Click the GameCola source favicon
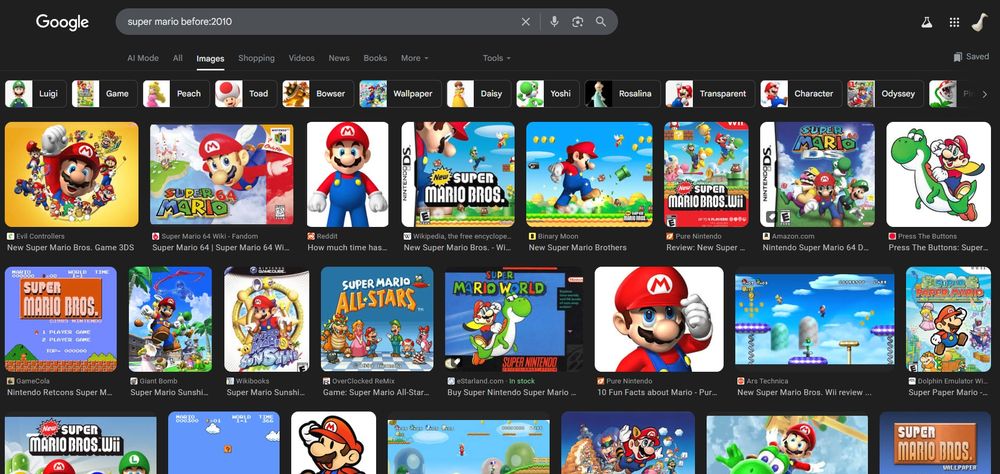This screenshot has height=474, width=1000. coord(10,381)
